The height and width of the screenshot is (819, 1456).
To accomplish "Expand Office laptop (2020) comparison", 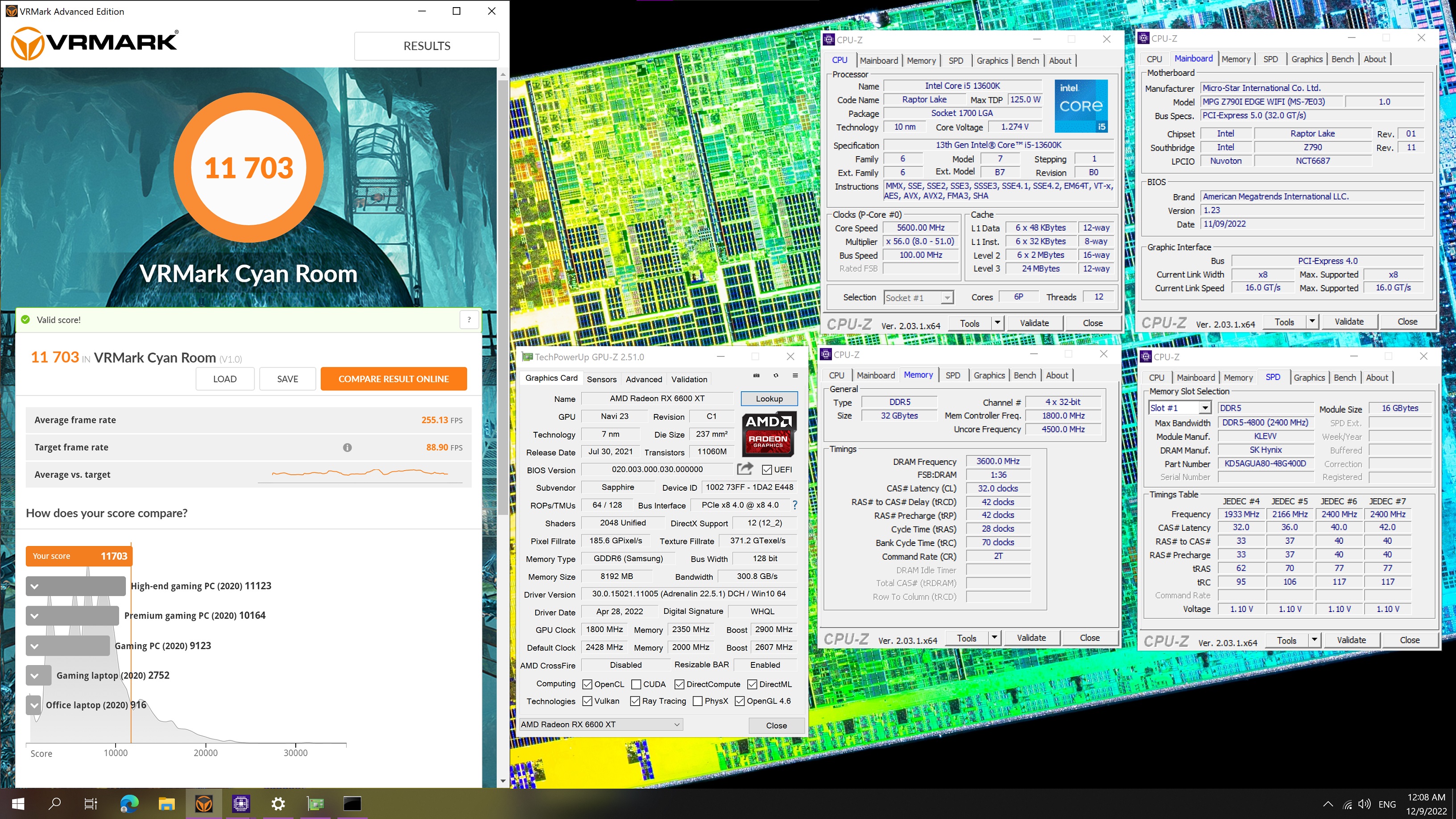I will click(x=34, y=705).
